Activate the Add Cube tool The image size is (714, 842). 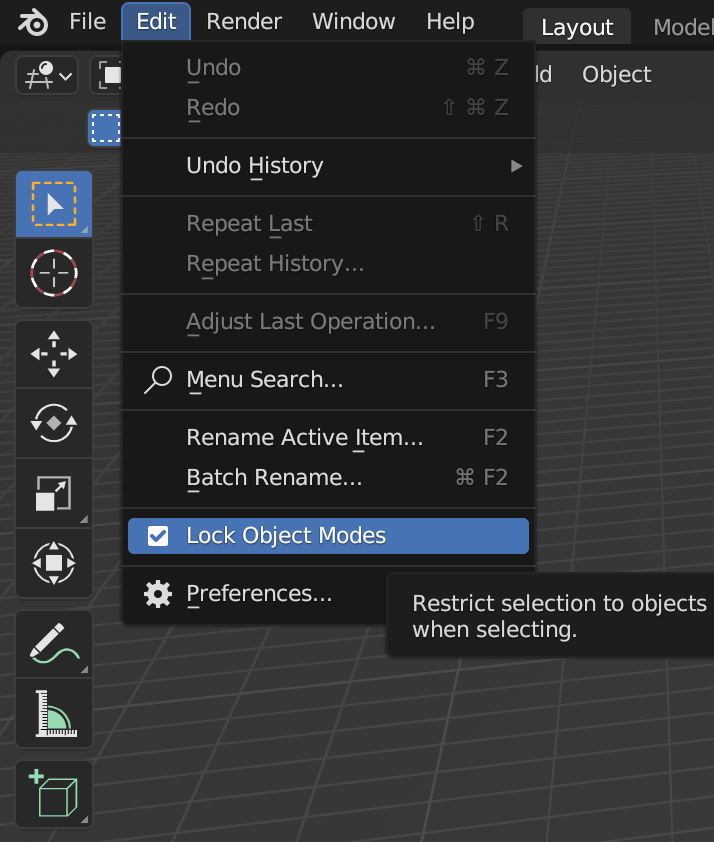click(x=53, y=793)
